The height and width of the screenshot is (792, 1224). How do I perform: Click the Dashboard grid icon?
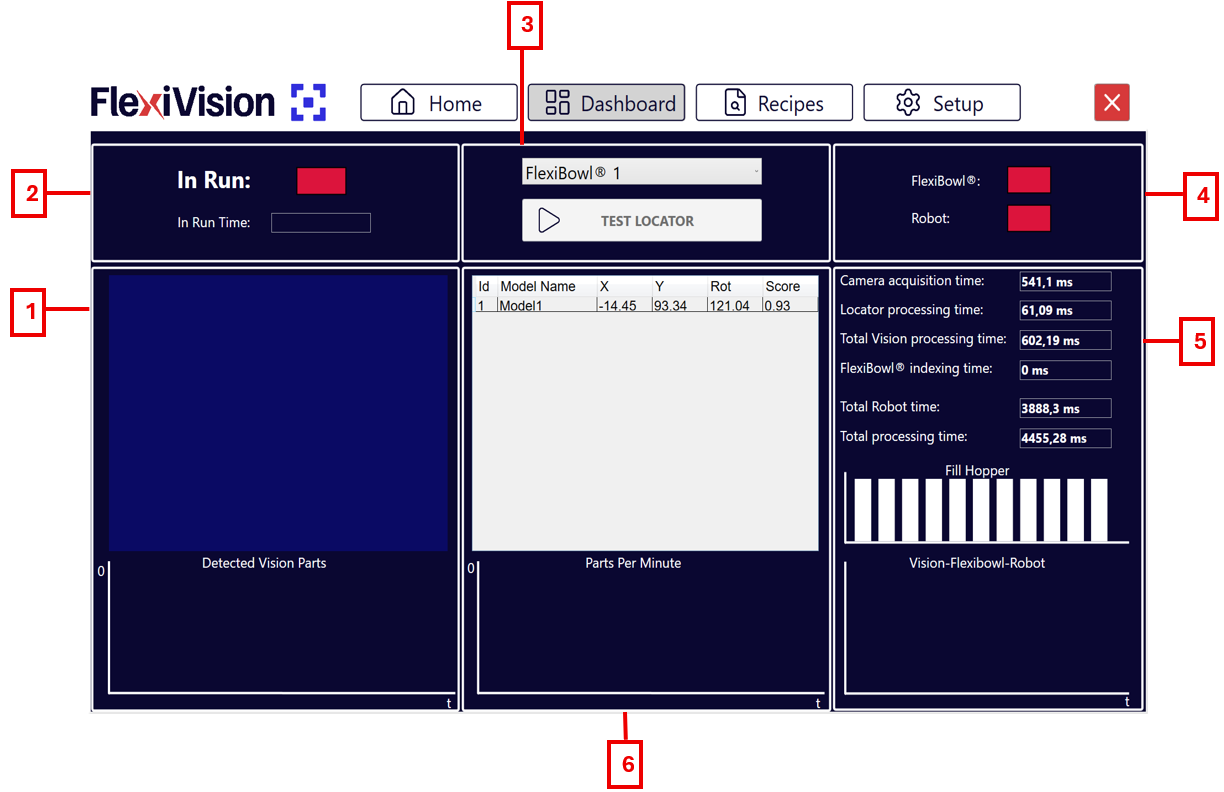pos(557,102)
